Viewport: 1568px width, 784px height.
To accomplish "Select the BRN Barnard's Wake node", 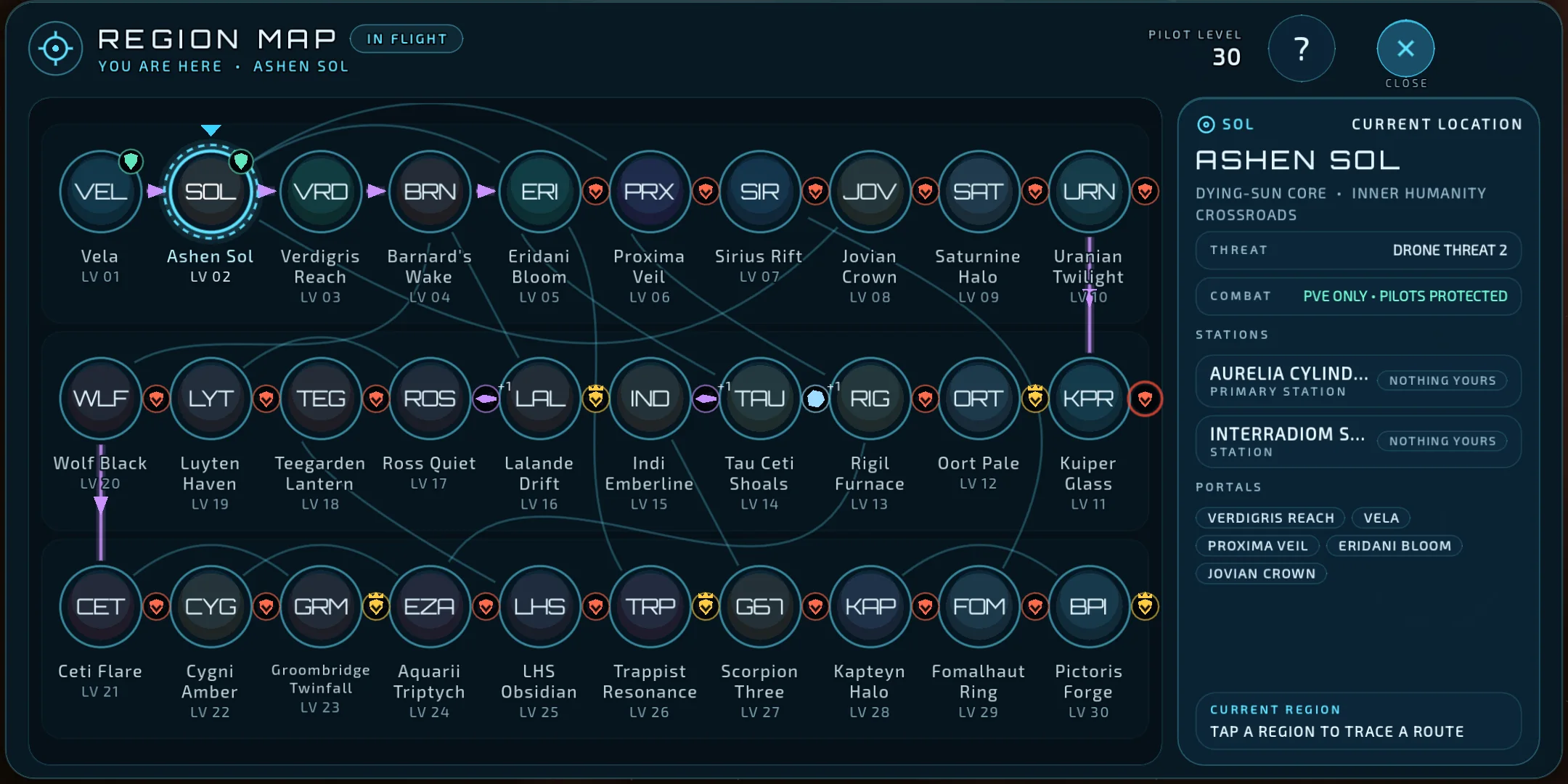I will (430, 192).
